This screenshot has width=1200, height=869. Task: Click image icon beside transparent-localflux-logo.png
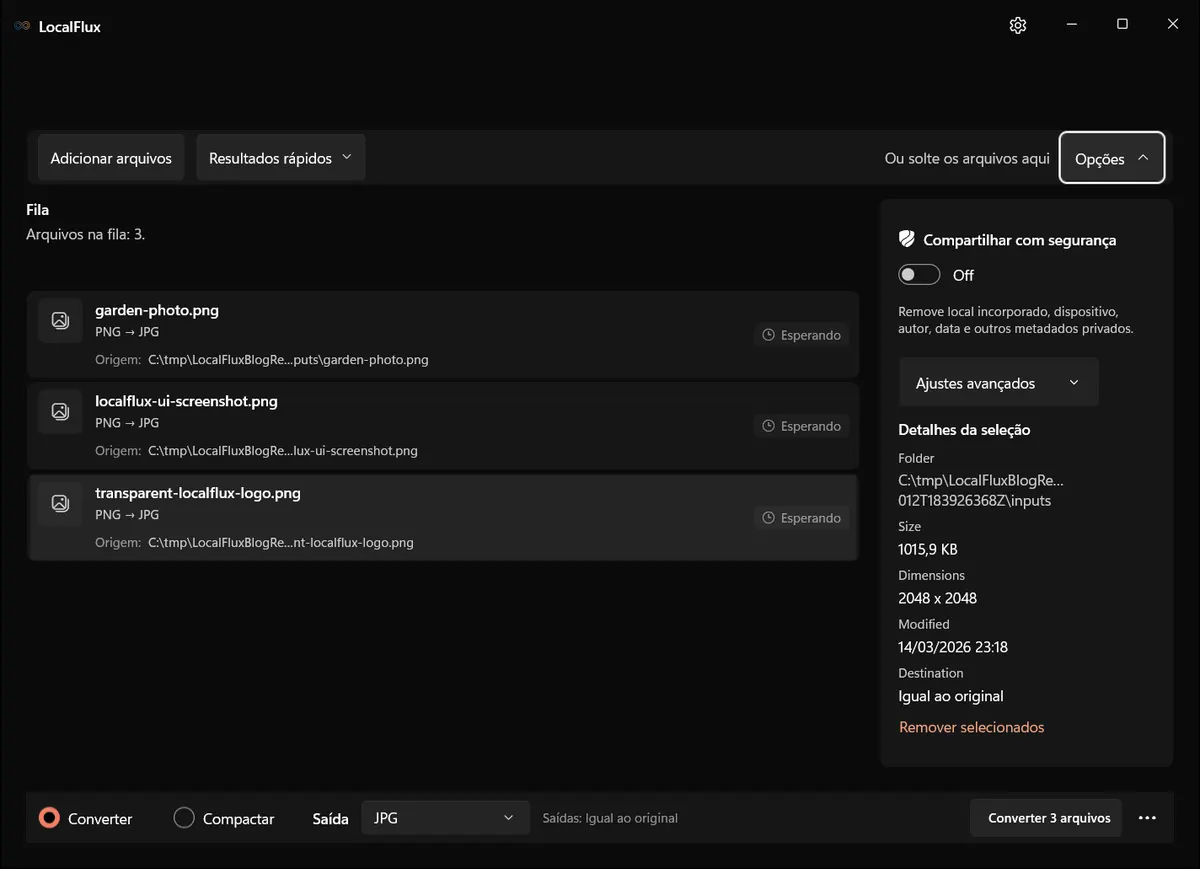[x=60, y=503]
